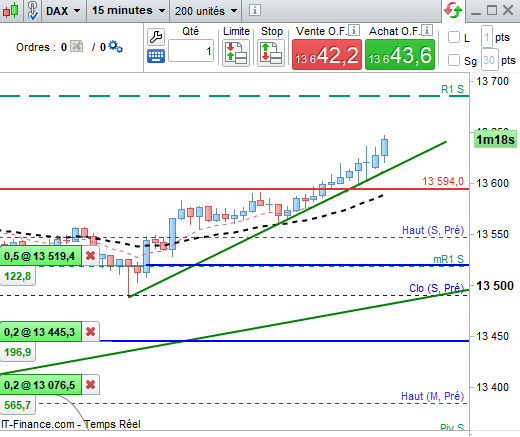Image resolution: width=520 pixels, height=437 pixels.
Task: Click the info icon beside Achat O.F.
Action: (x=427, y=30)
